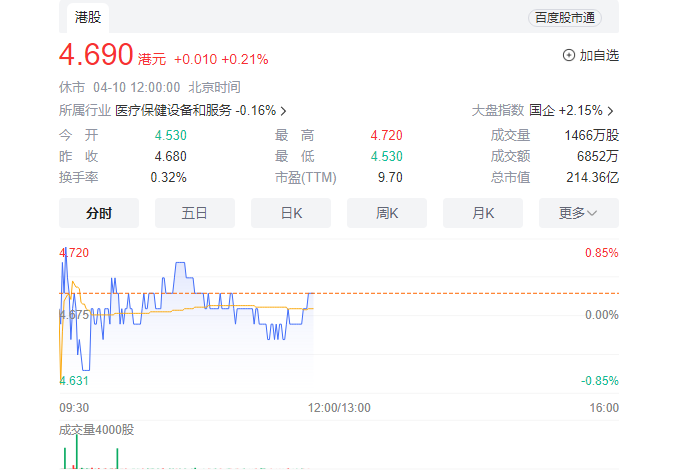The image size is (676, 476).
Task: Show the 周K weekly chart
Action: click(x=387, y=213)
